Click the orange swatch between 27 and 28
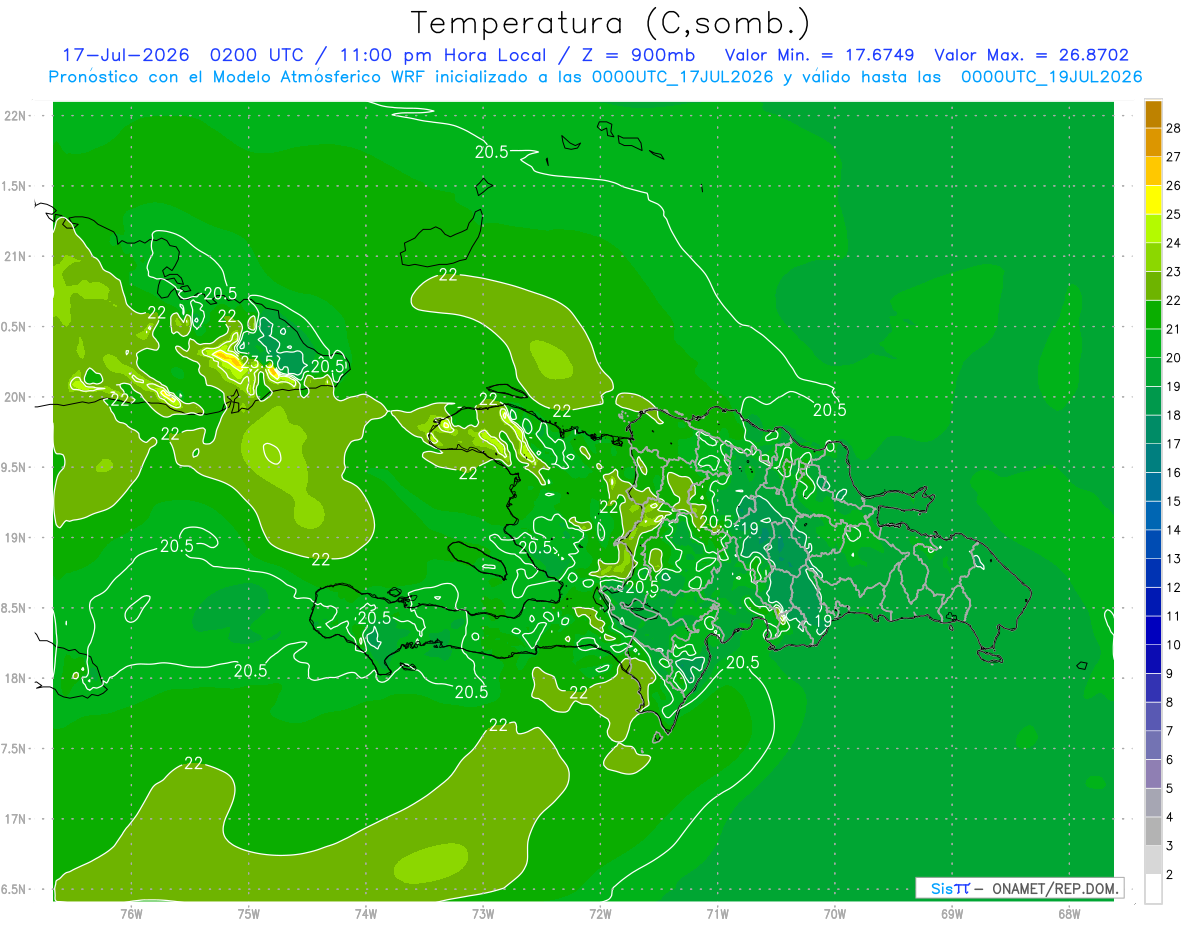The image size is (1200, 927). pos(1153,143)
